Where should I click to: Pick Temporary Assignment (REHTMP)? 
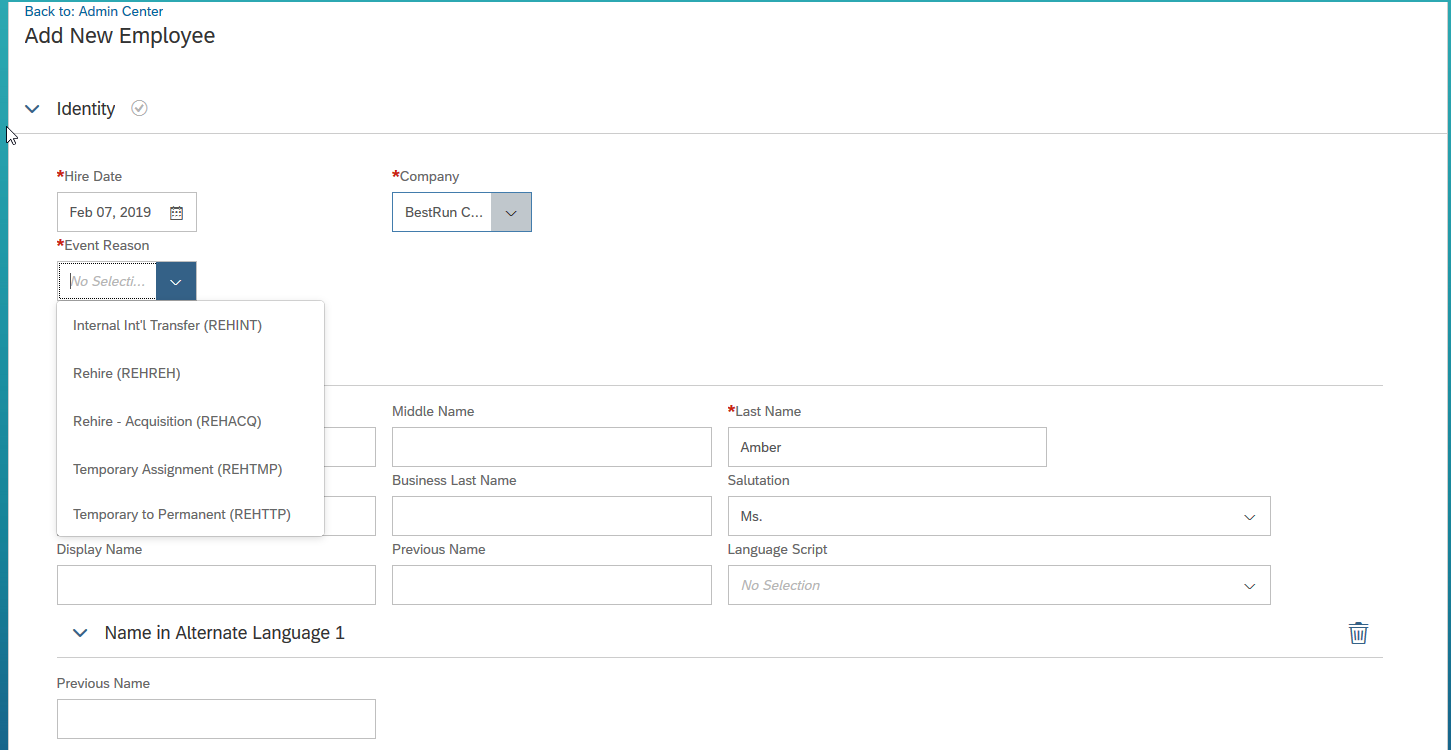click(190, 469)
